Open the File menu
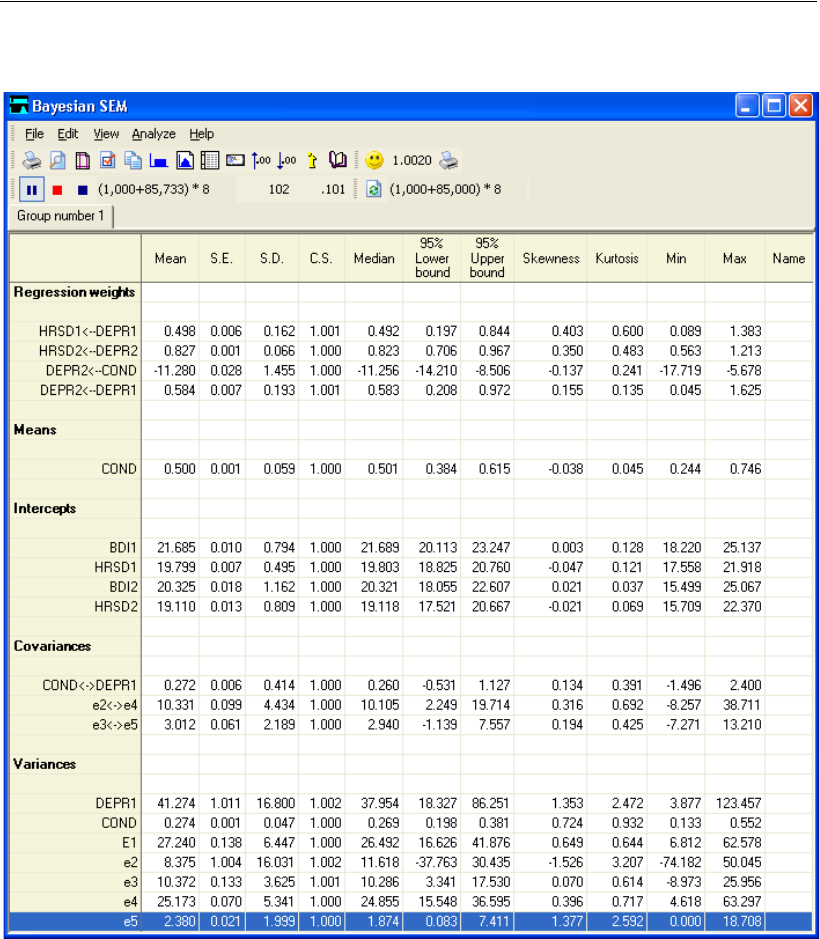Screen dimensions: 820x939 pyautogui.click(x=34, y=133)
